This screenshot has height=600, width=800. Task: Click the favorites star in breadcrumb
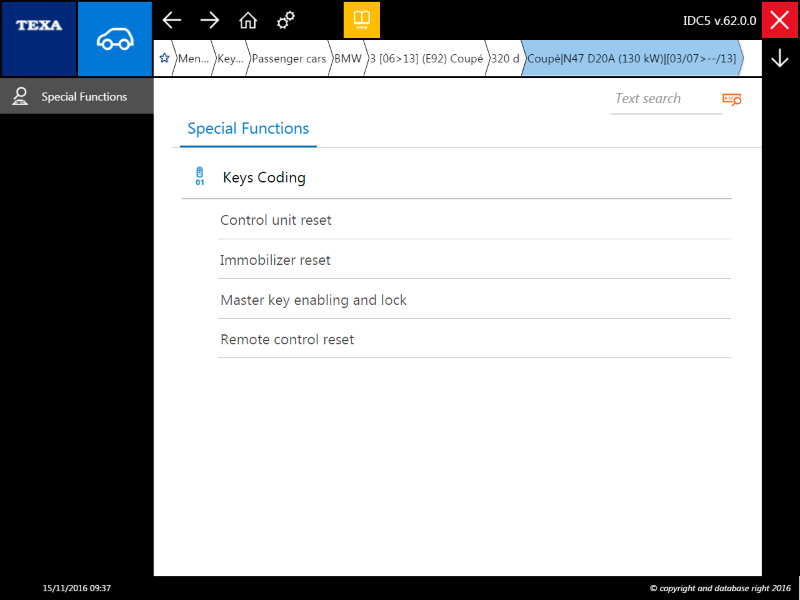coord(164,58)
